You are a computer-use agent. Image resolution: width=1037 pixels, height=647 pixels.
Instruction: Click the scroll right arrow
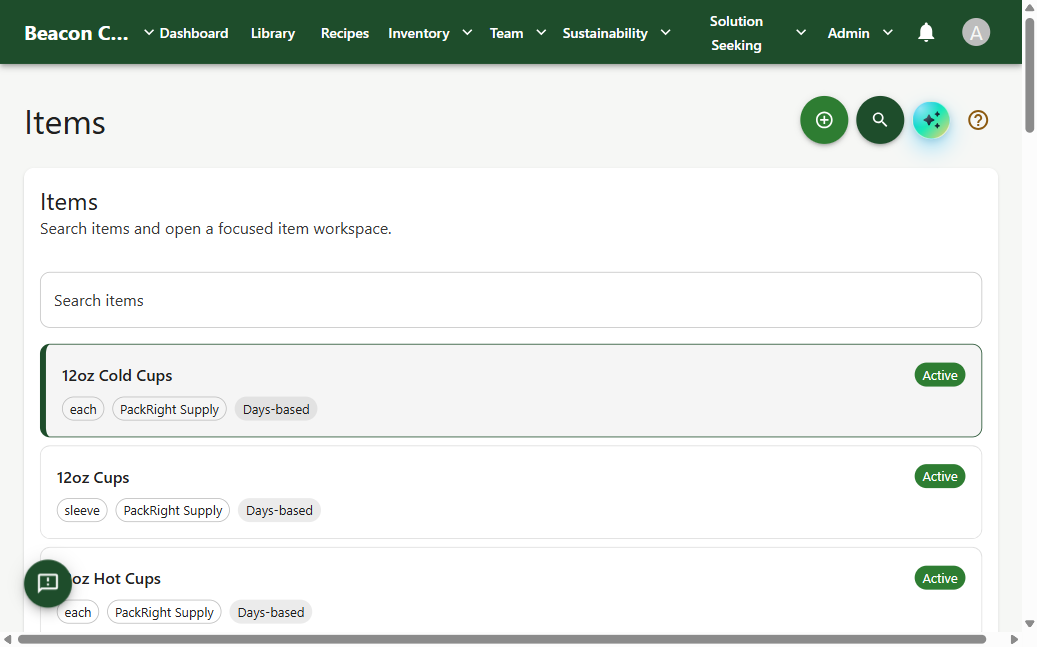[1014, 639]
